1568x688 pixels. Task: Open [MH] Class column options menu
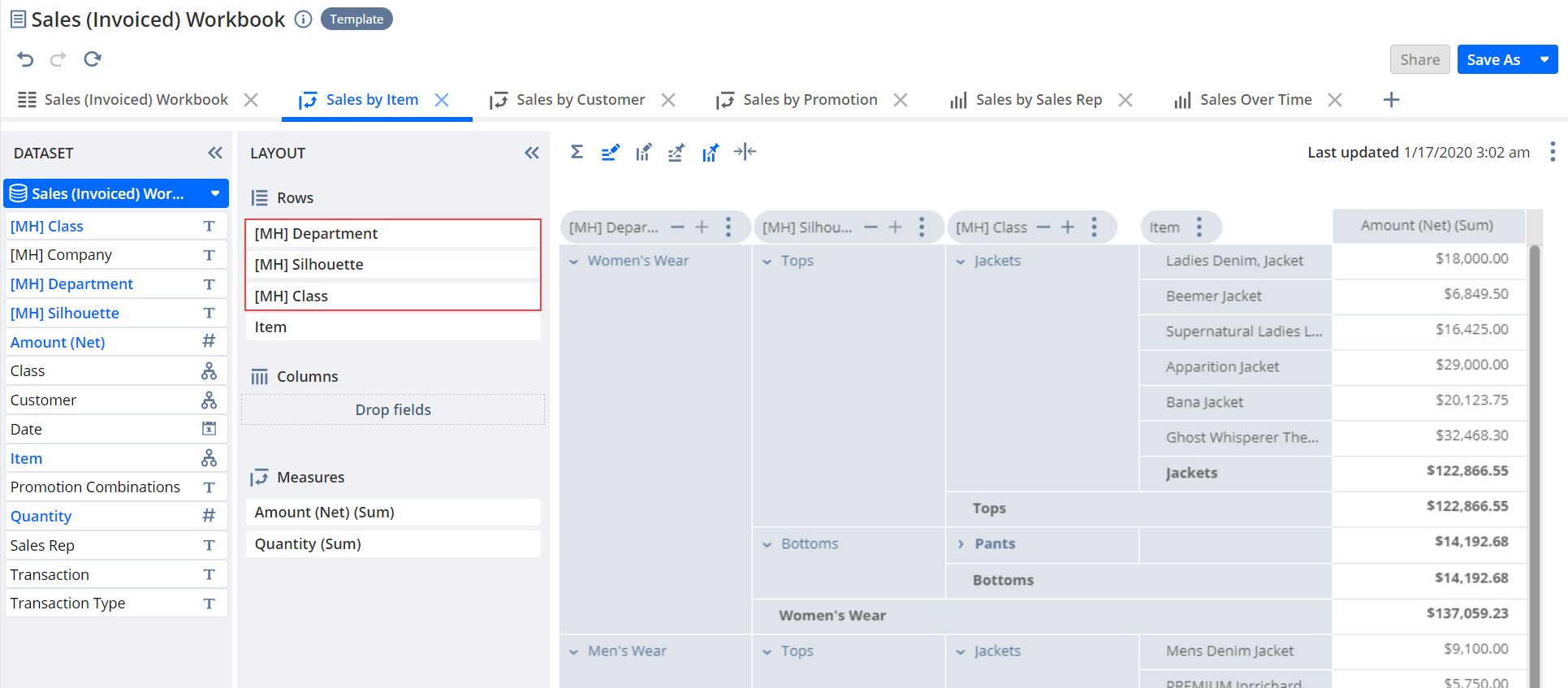(x=1095, y=227)
